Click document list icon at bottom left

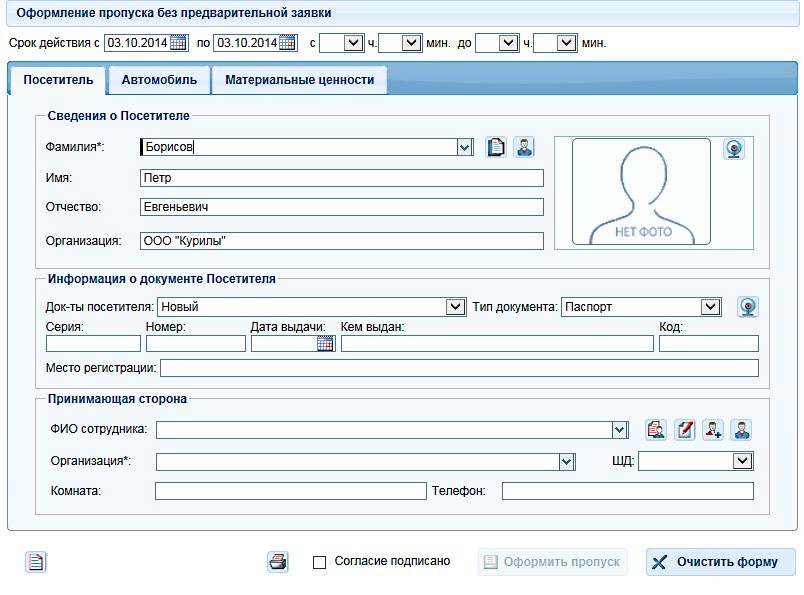coord(36,562)
